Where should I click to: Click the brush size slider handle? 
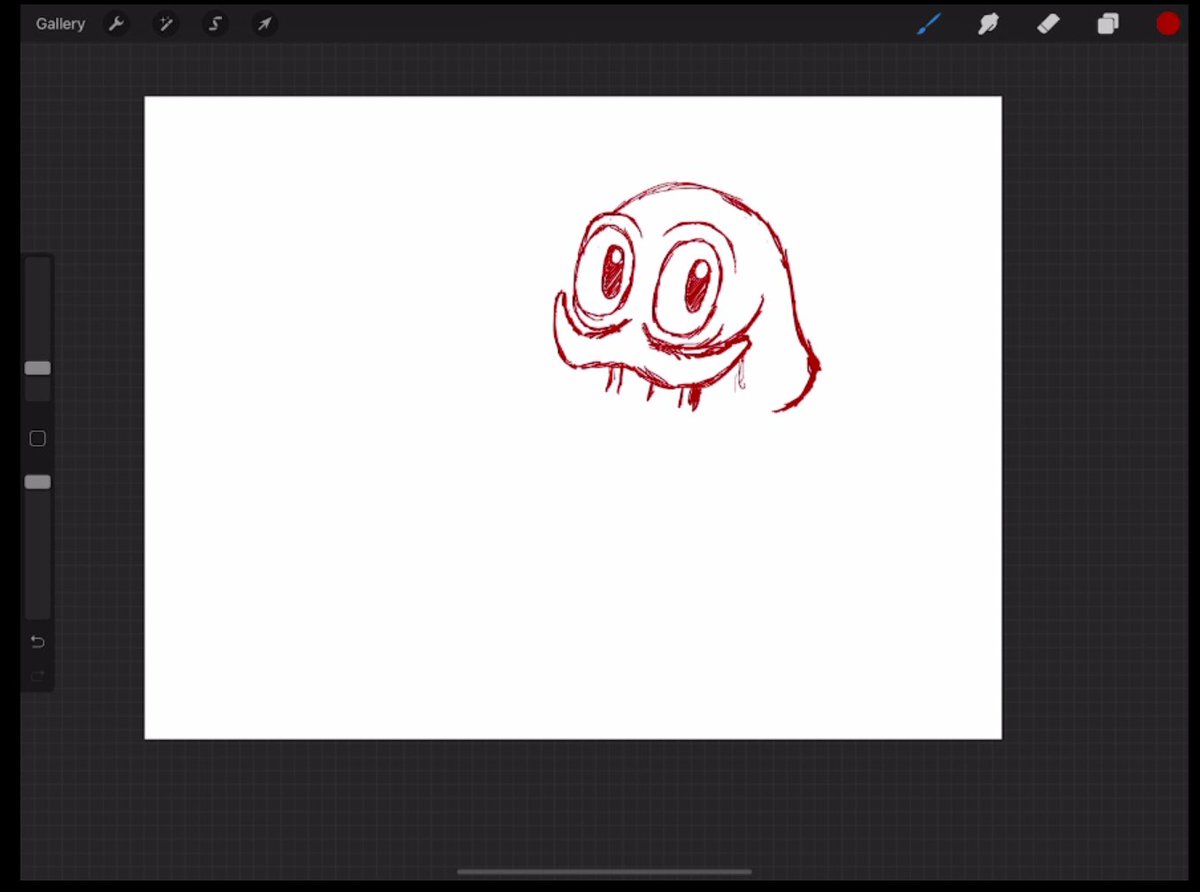click(38, 368)
